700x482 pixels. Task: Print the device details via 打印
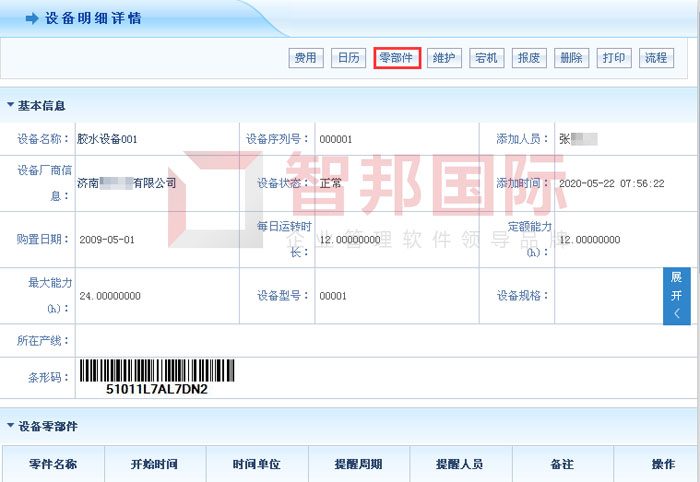pyautogui.click(x=613, y=58)
